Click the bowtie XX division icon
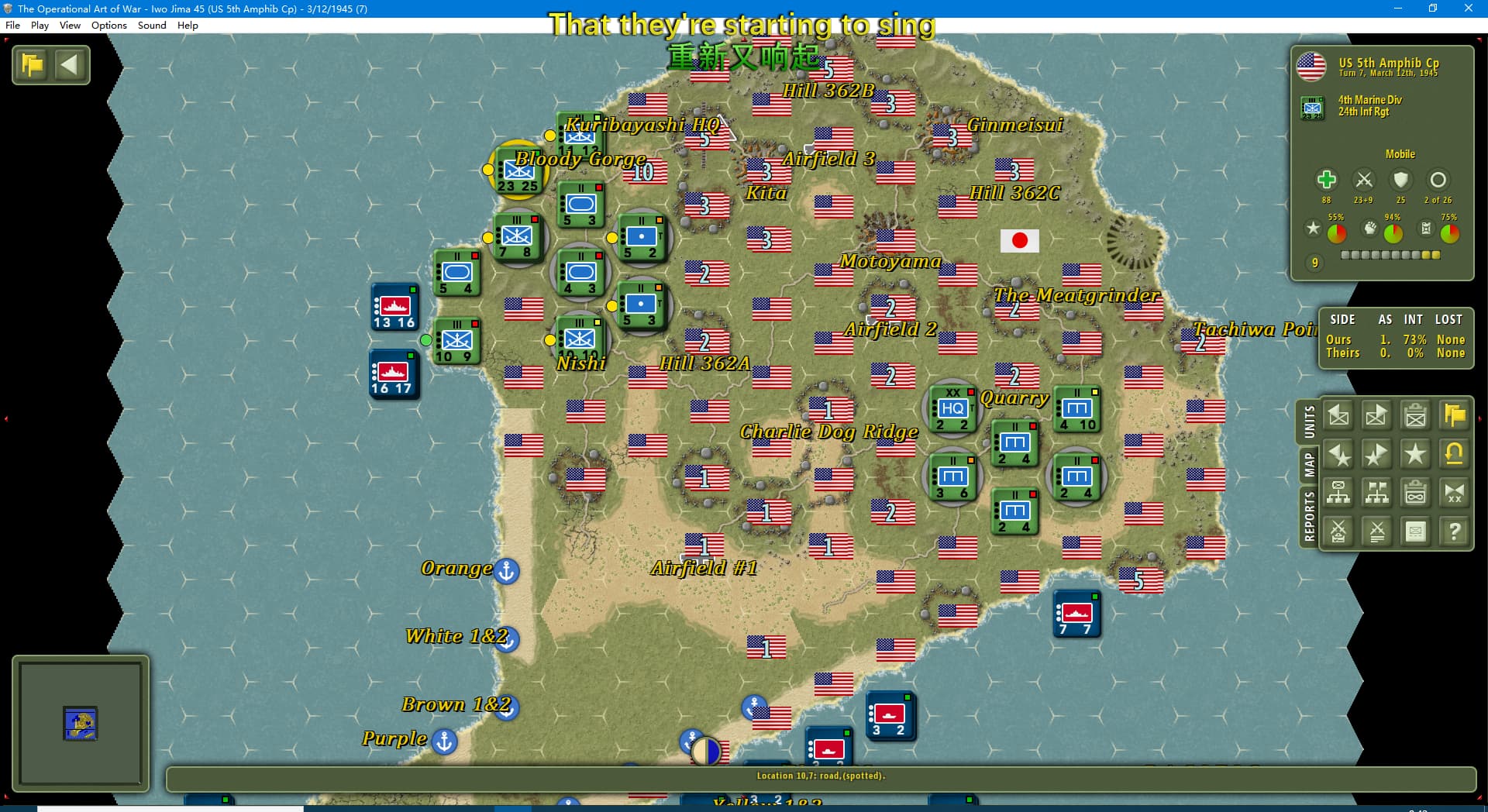 (1454, 493)
